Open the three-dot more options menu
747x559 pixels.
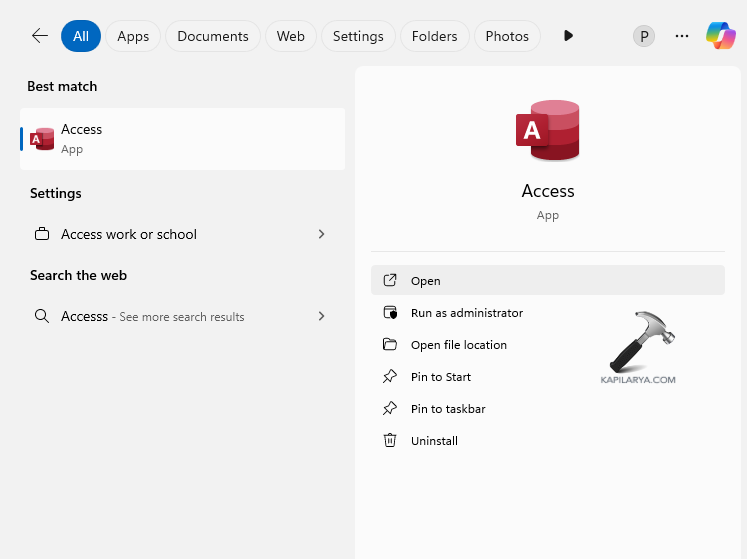(682, 36)
